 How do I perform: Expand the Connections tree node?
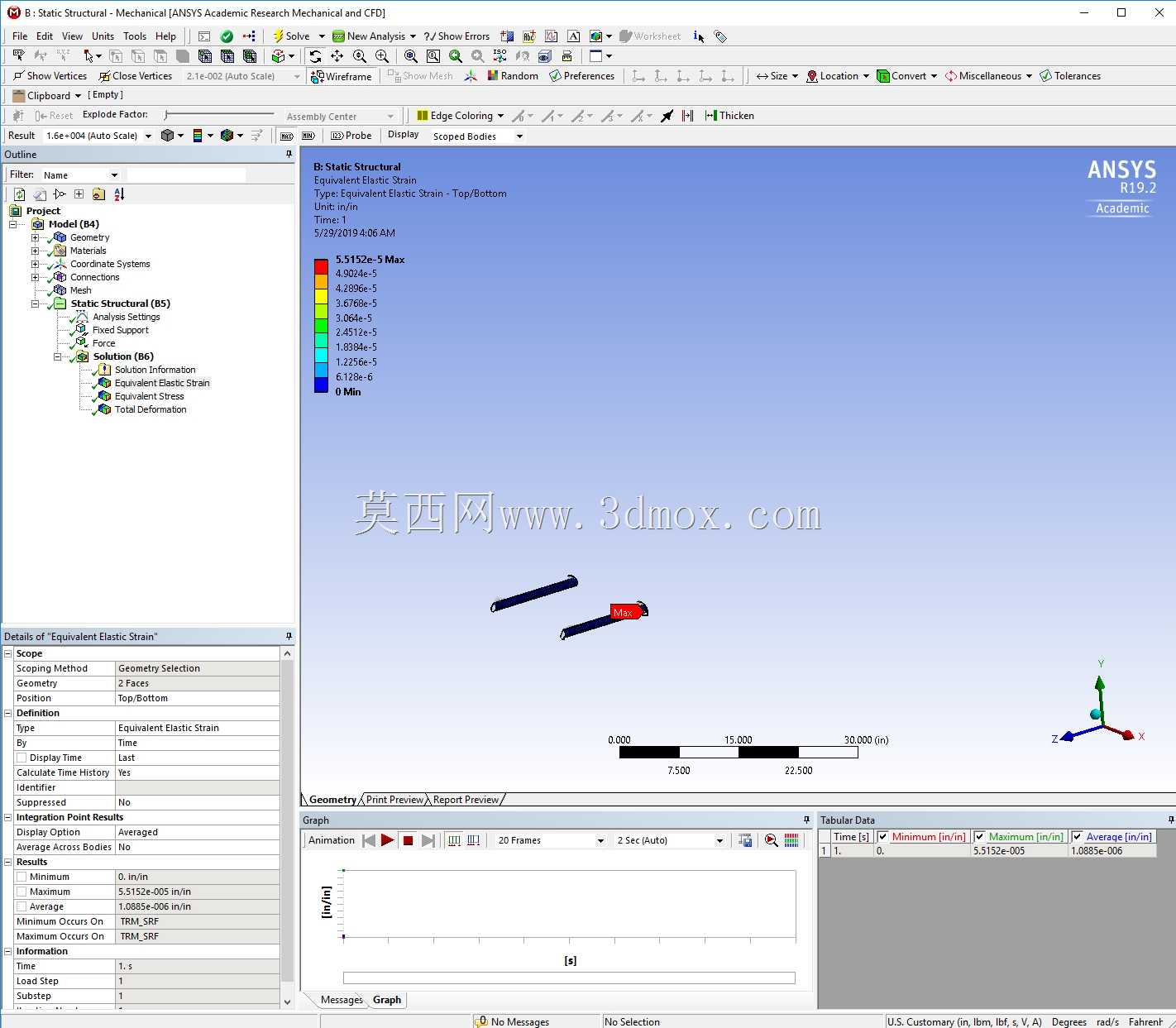35,277
